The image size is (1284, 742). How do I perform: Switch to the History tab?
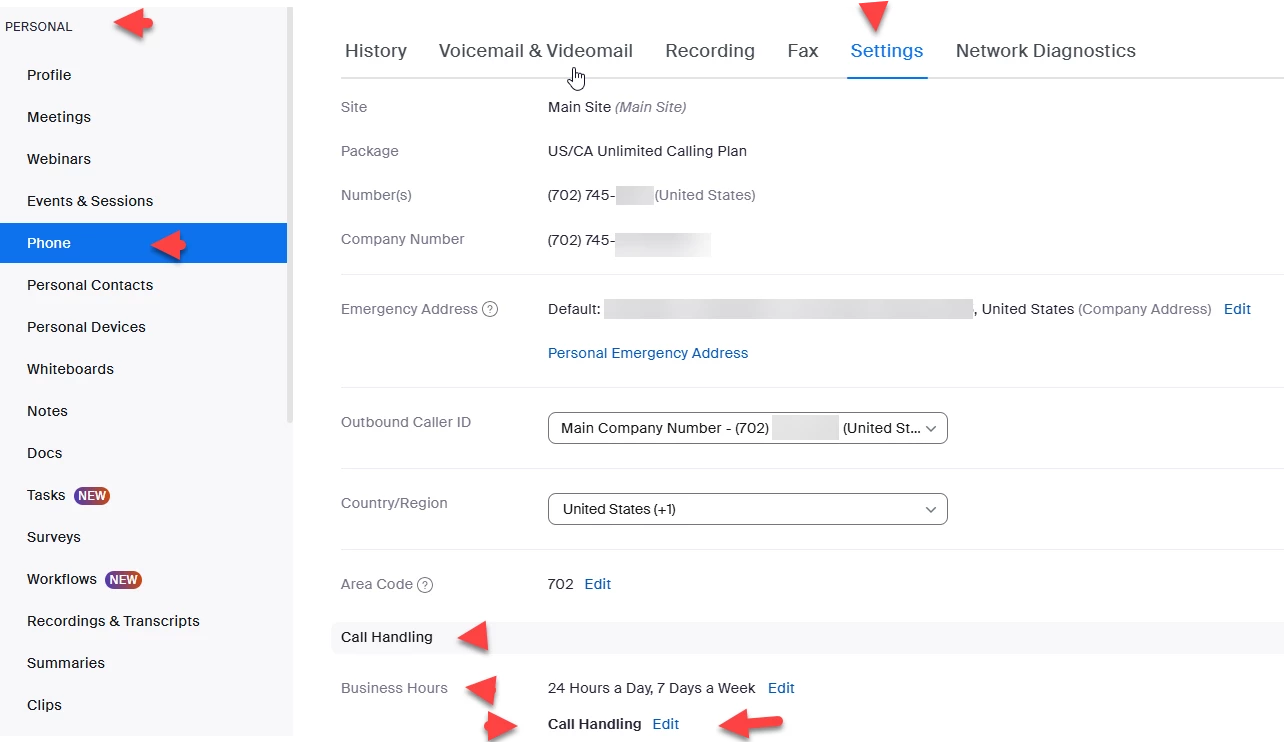click(376, 51)
